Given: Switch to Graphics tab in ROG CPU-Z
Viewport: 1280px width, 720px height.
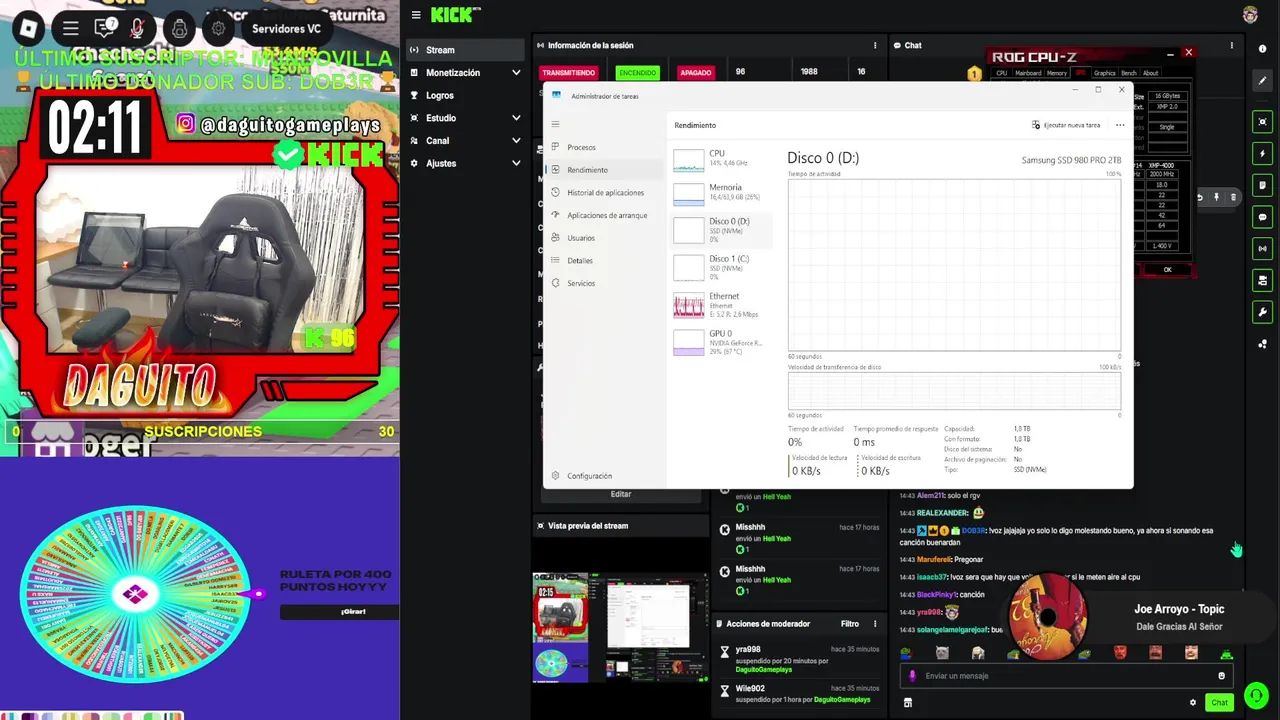Looking at the screenshot, I should point(1104,73).
